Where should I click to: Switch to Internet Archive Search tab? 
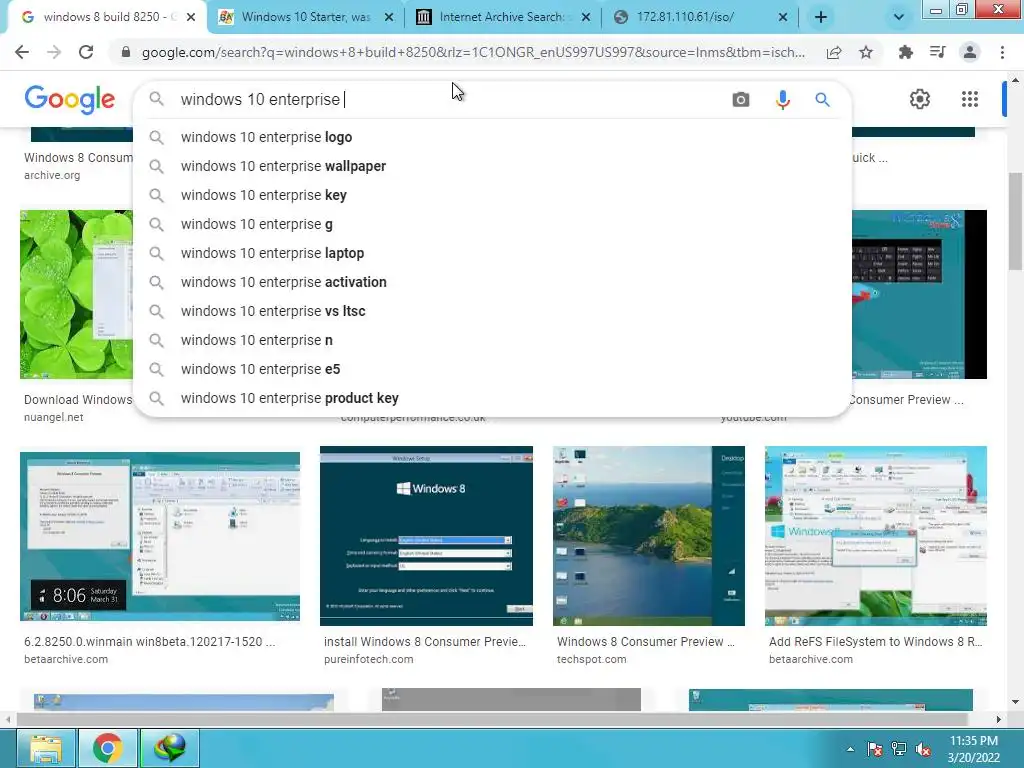503,18
